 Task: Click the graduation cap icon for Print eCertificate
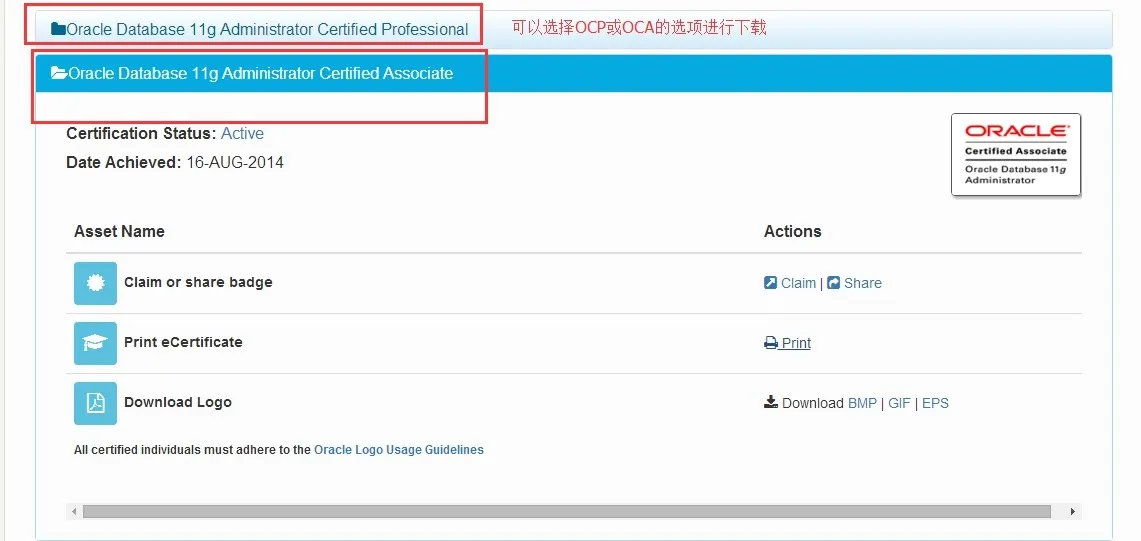pyautogui.click(x=95, y=343)
